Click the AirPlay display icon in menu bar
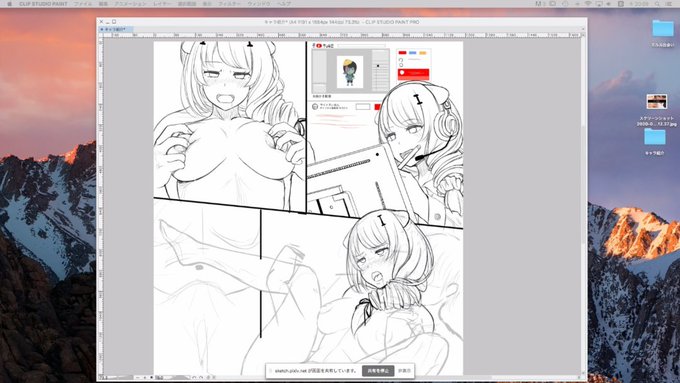Image resolution: width=680 pixels, height=383 pixels. tap(599, 3)
